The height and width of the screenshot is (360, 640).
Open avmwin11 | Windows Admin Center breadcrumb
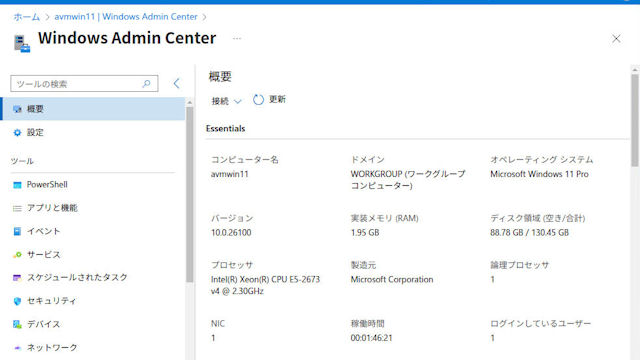click(126, 17)
